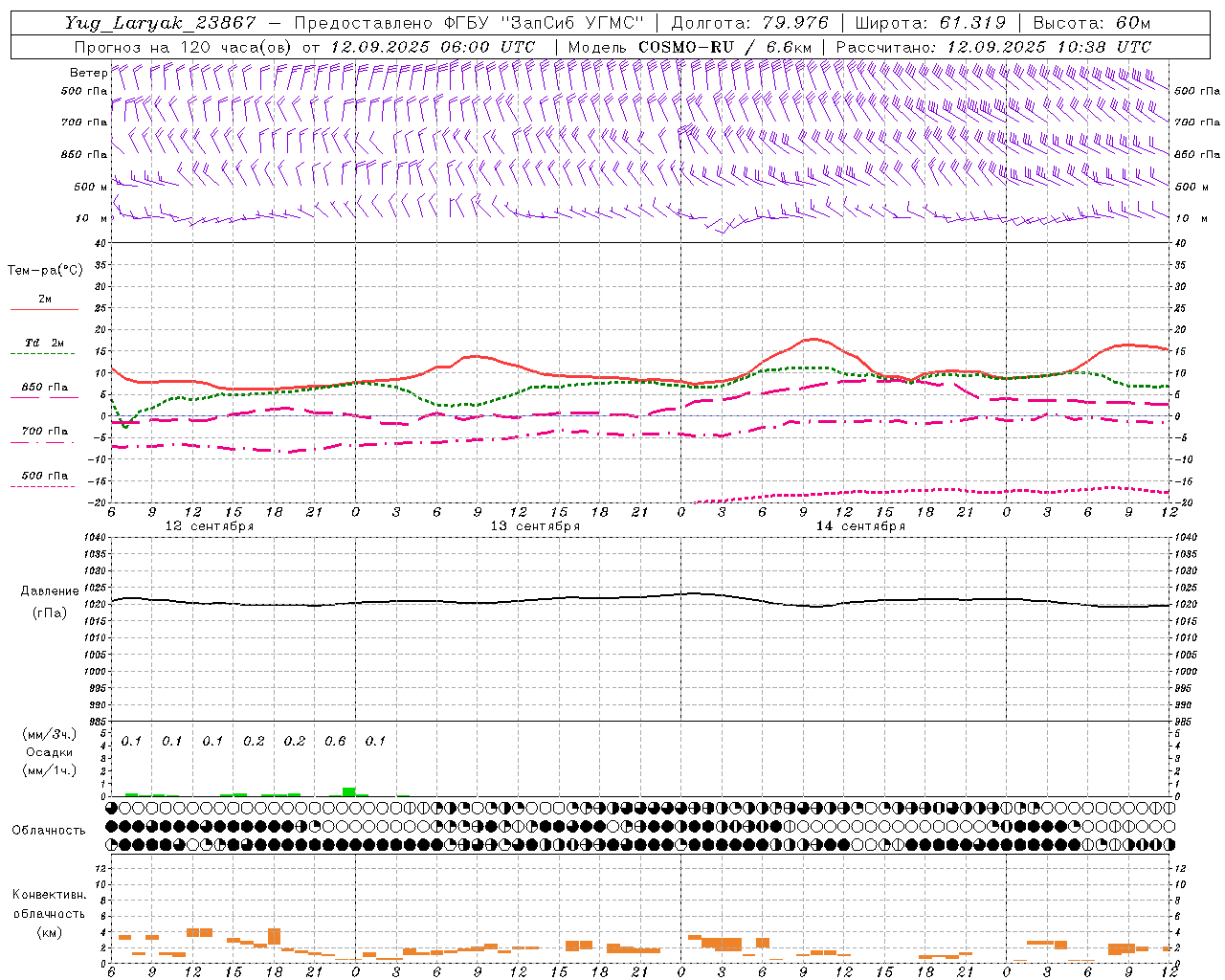Click the '985' value on right pressure axis

click(x=1184, y=722)
